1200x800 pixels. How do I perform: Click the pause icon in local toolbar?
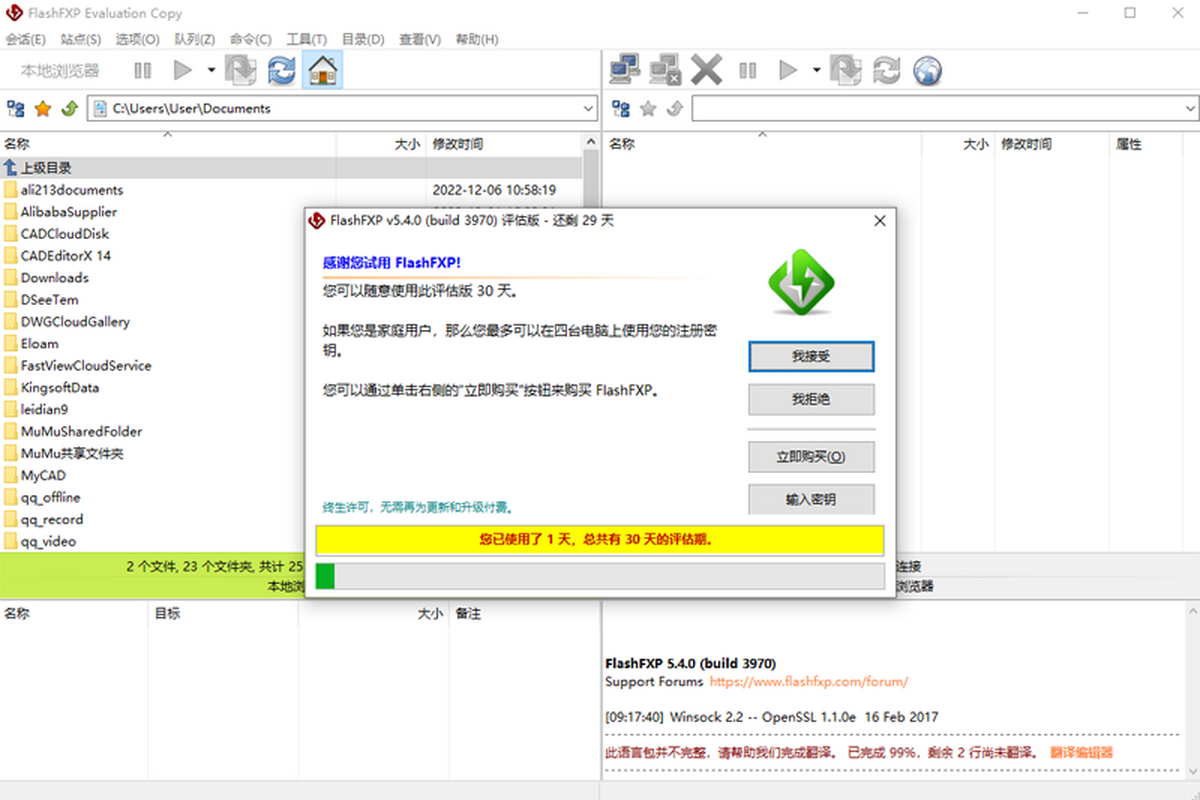[x=143, y=70]
